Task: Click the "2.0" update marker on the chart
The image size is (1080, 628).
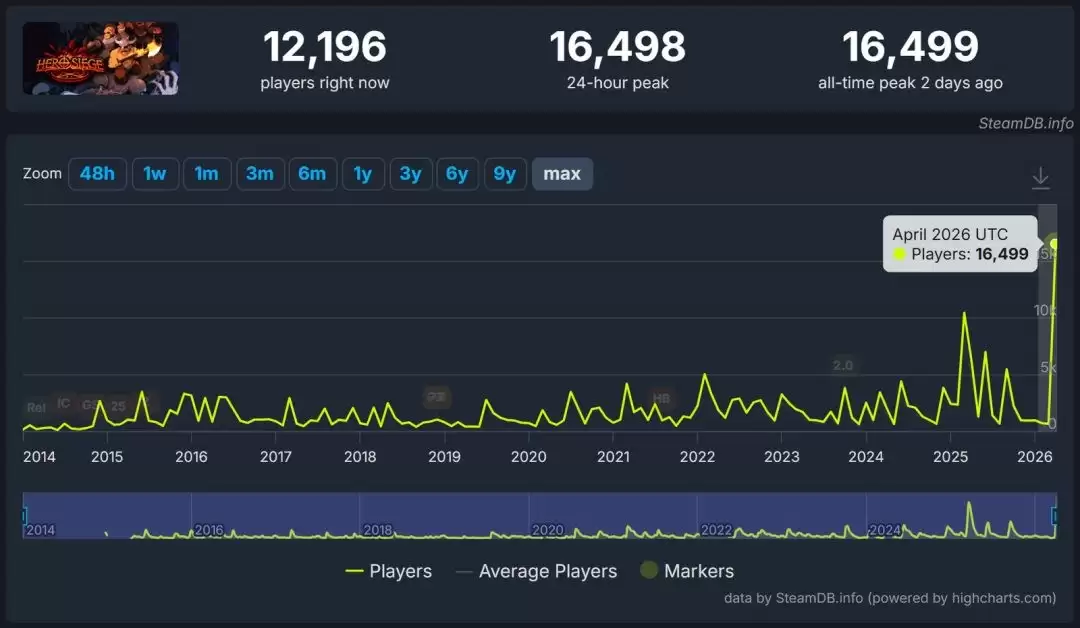Action: pos(843,366)
